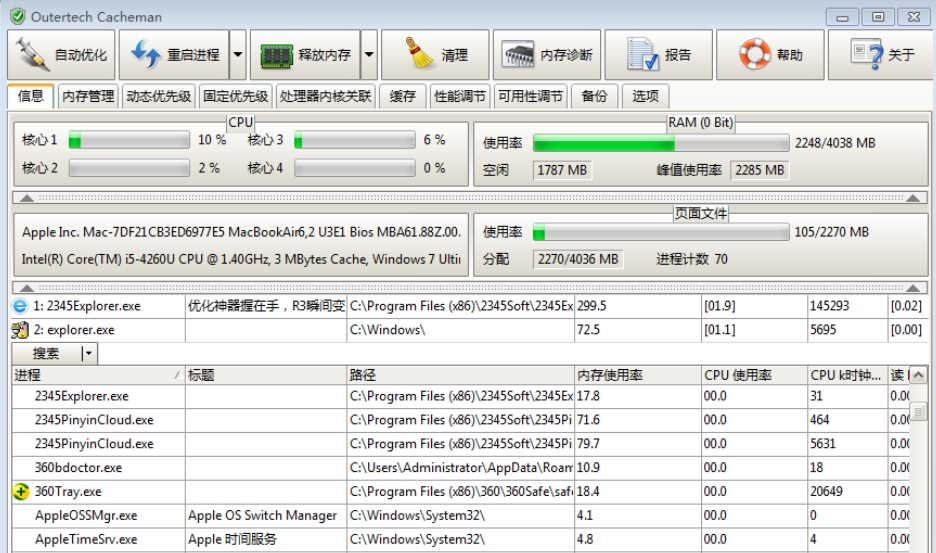The image size is (936, 553).
Task: Click the 分配 2270/4036 MB field
Action: 578,259
